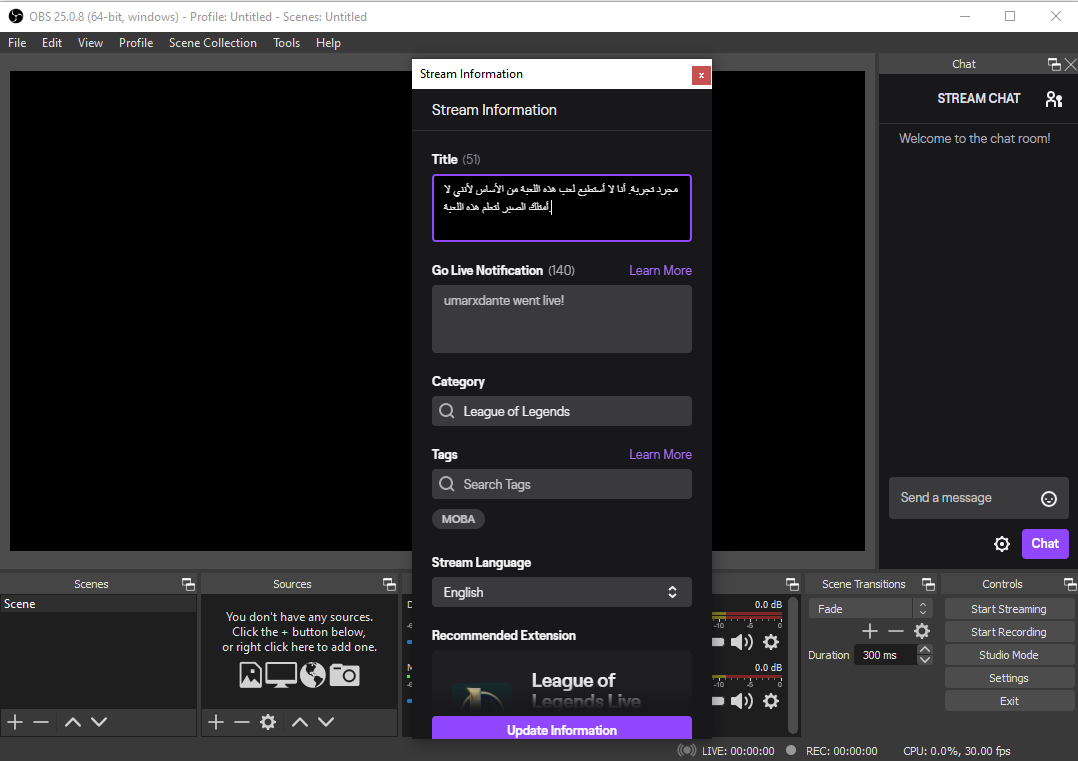The image size is (1078, 761).
Task: Mute the lower audio mixer channel
Action: (741, 701)
